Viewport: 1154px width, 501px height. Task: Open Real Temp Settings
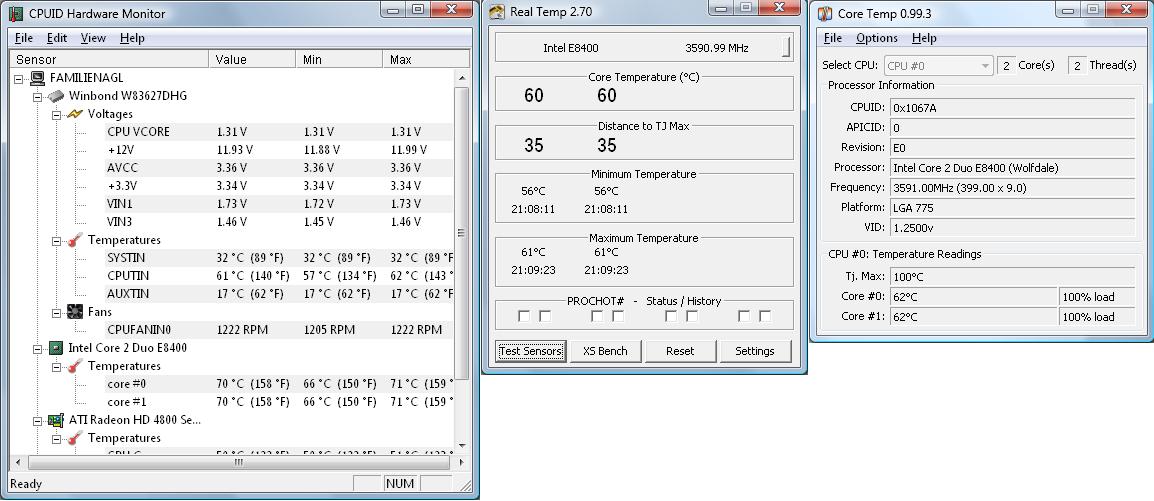754,351
